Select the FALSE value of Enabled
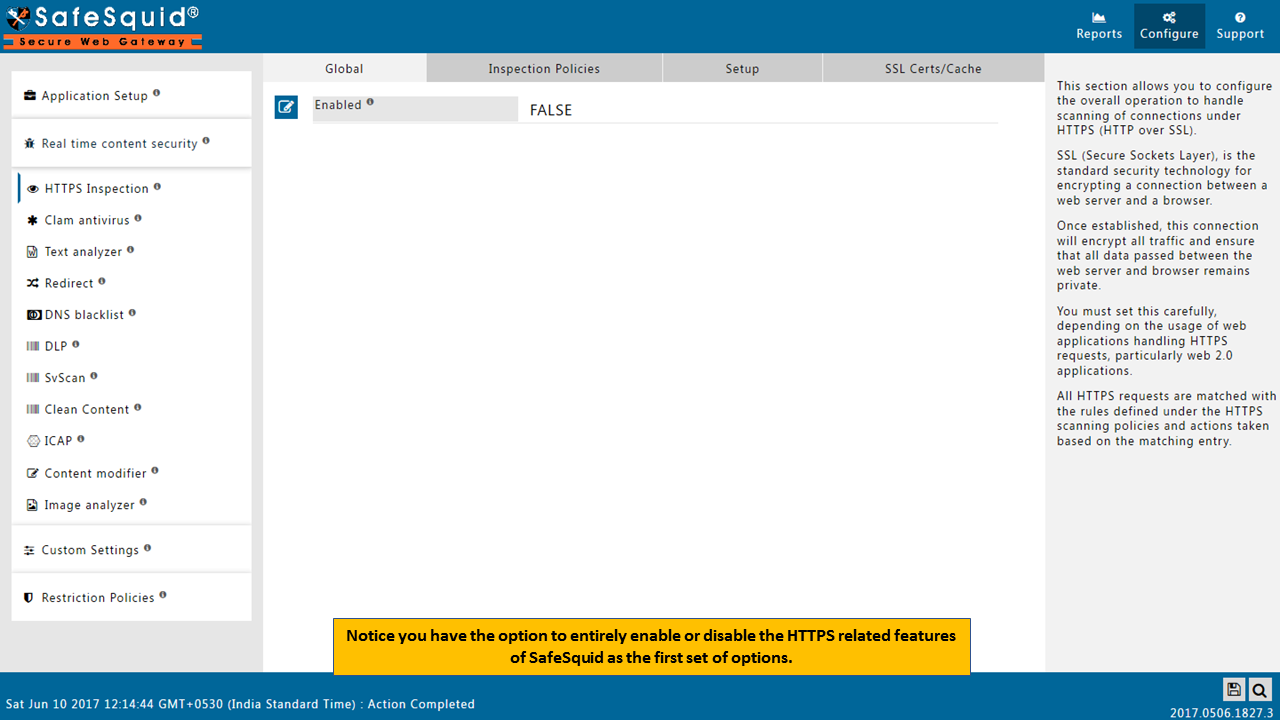The image size is (1280, 720). tap(551, 110)
